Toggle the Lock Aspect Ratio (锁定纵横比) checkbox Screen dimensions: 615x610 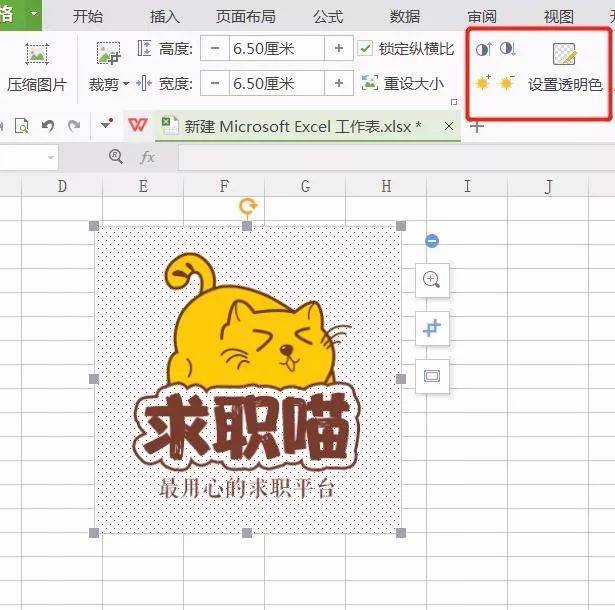365,48
